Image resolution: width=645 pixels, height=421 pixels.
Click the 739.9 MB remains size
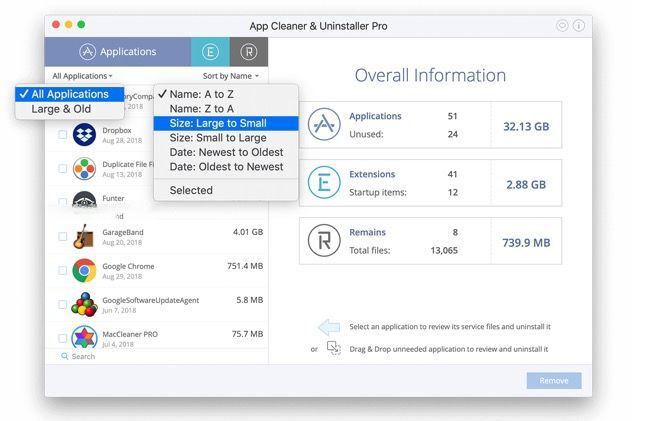tap(526, 242)
